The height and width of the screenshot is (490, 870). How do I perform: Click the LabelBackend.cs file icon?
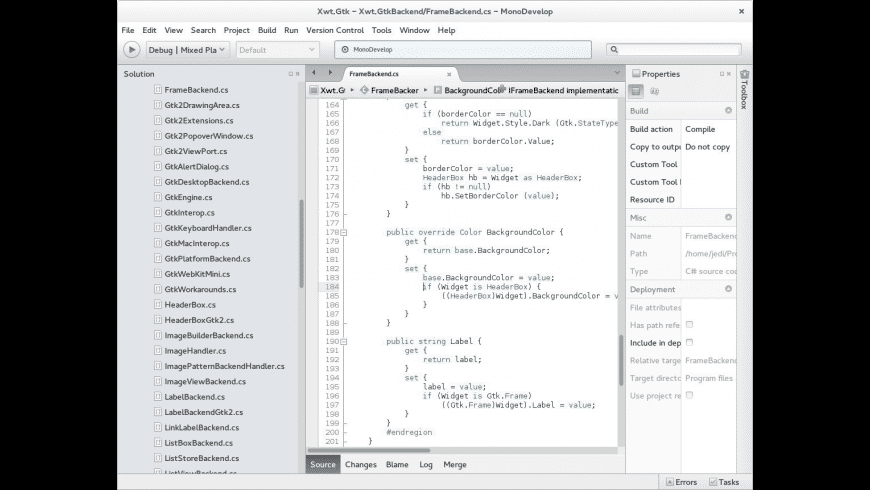click(x=158, y=397)
